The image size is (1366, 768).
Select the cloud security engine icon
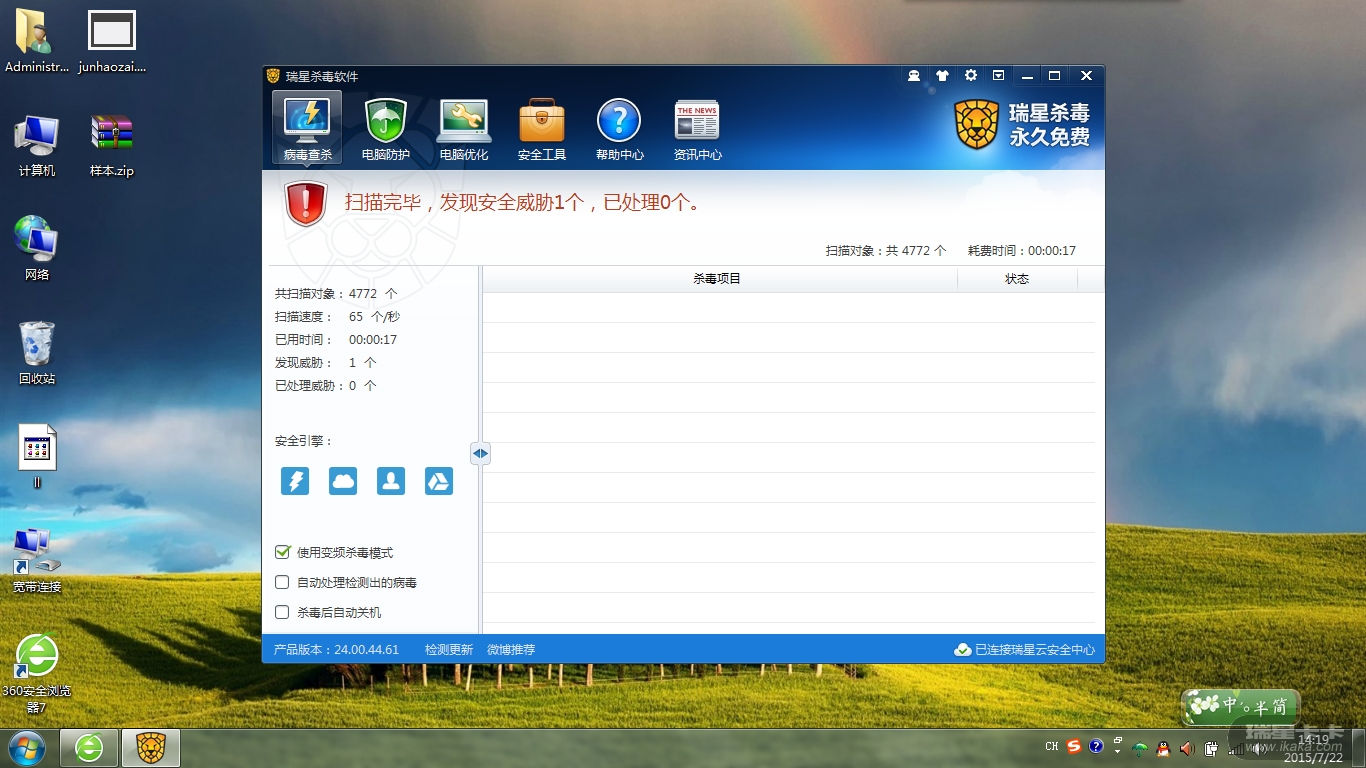343,481
